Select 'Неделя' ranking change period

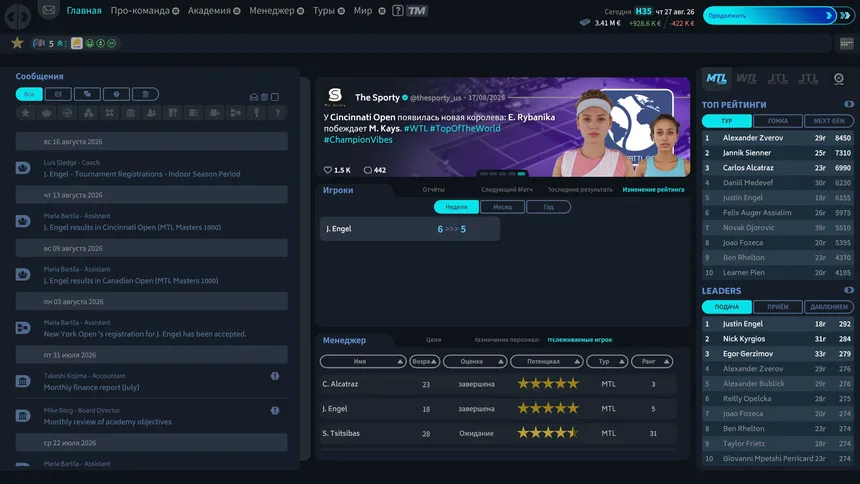pyautogui.click(x=456, y=207)
